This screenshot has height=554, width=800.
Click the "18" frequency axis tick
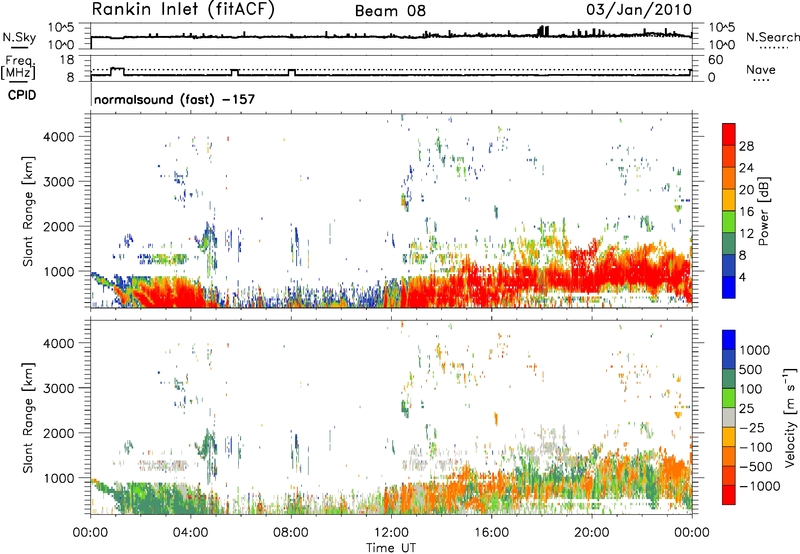click(67, 60)
